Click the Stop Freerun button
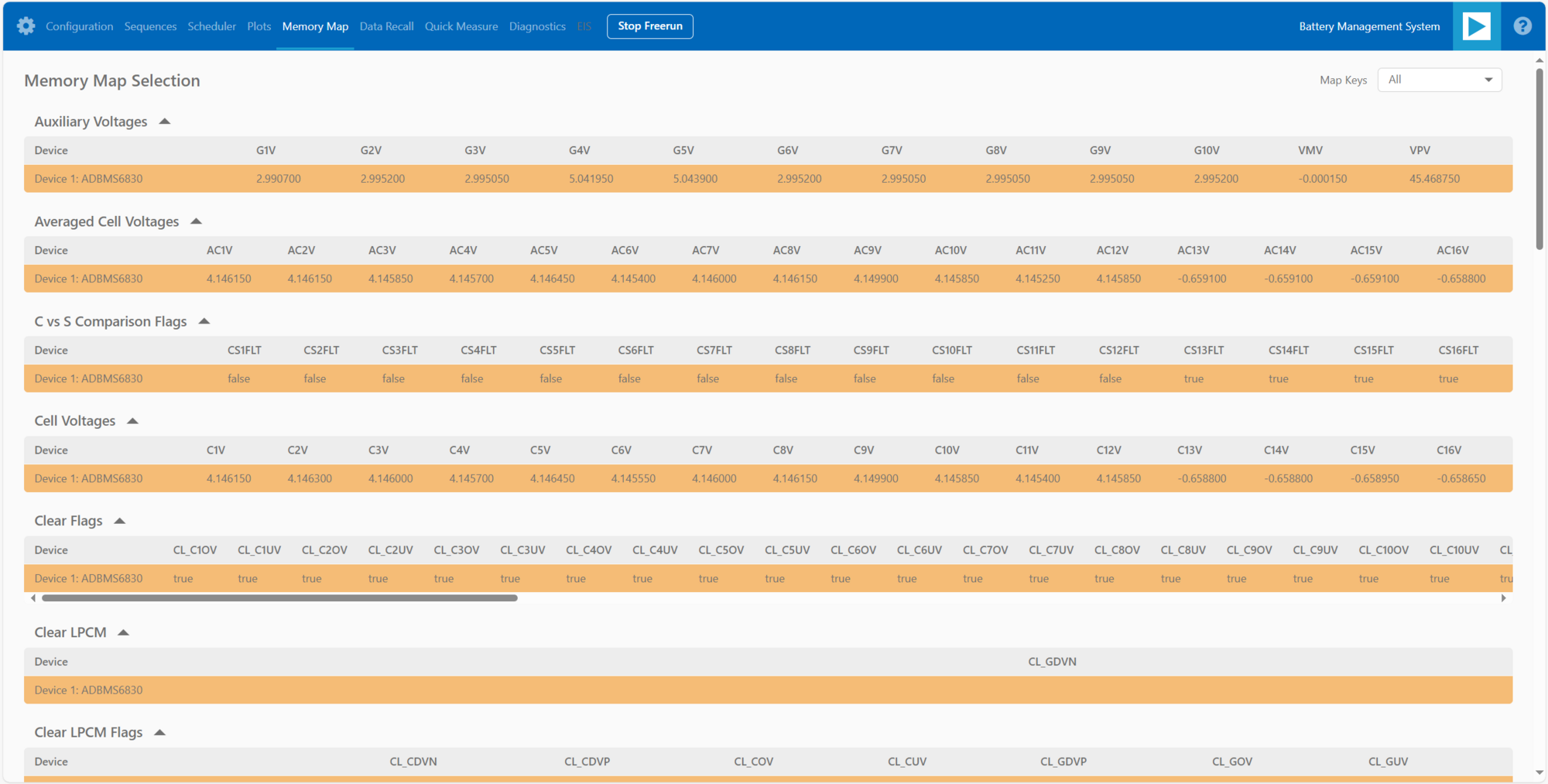Viewport: 1548px width, 784px height. (649, 26)
